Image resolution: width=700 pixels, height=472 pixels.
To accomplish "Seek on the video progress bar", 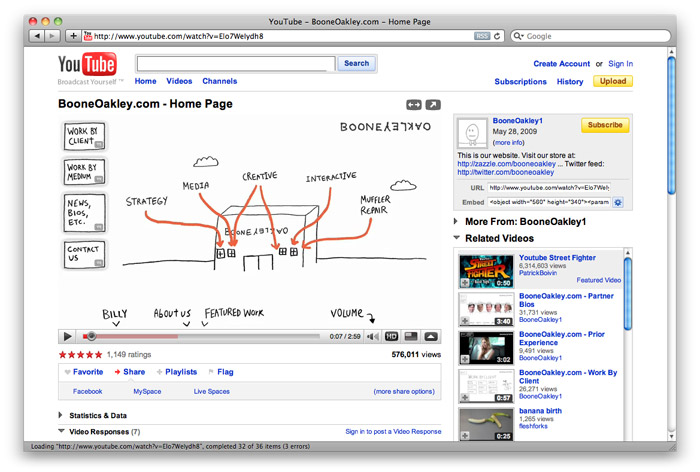I will (201, 336).
